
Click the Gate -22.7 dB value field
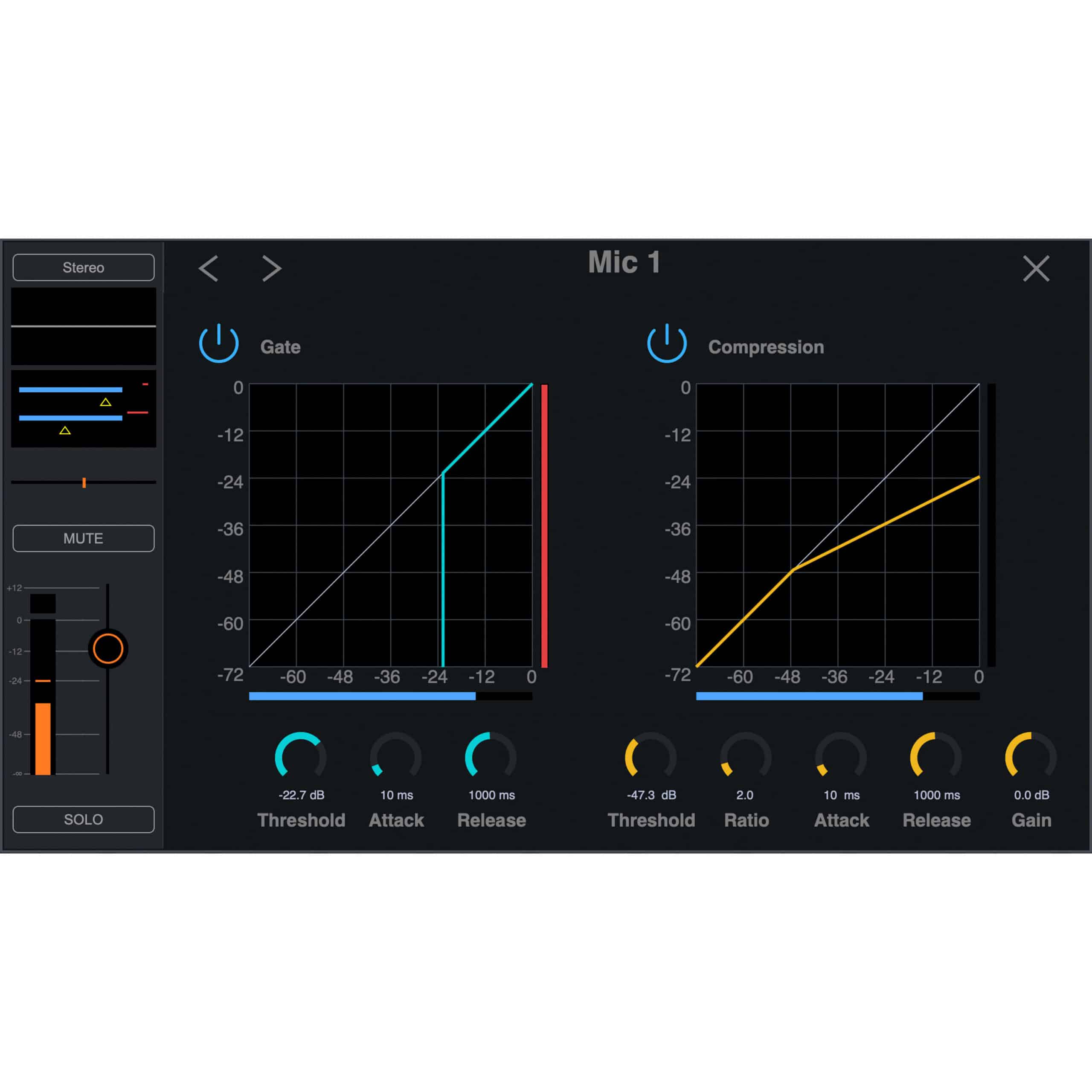tap(301, 795)
